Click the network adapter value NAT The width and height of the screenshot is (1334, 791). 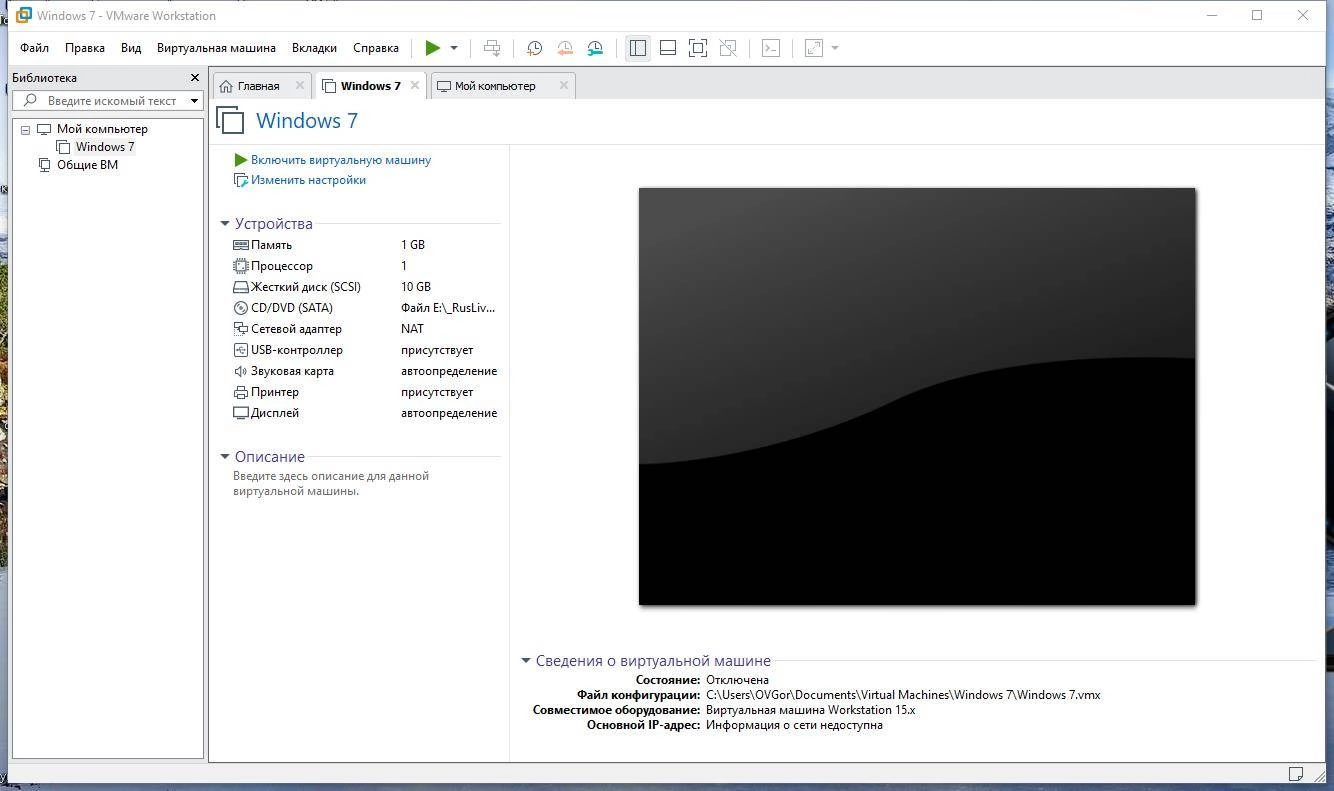(x=412, y=329)
